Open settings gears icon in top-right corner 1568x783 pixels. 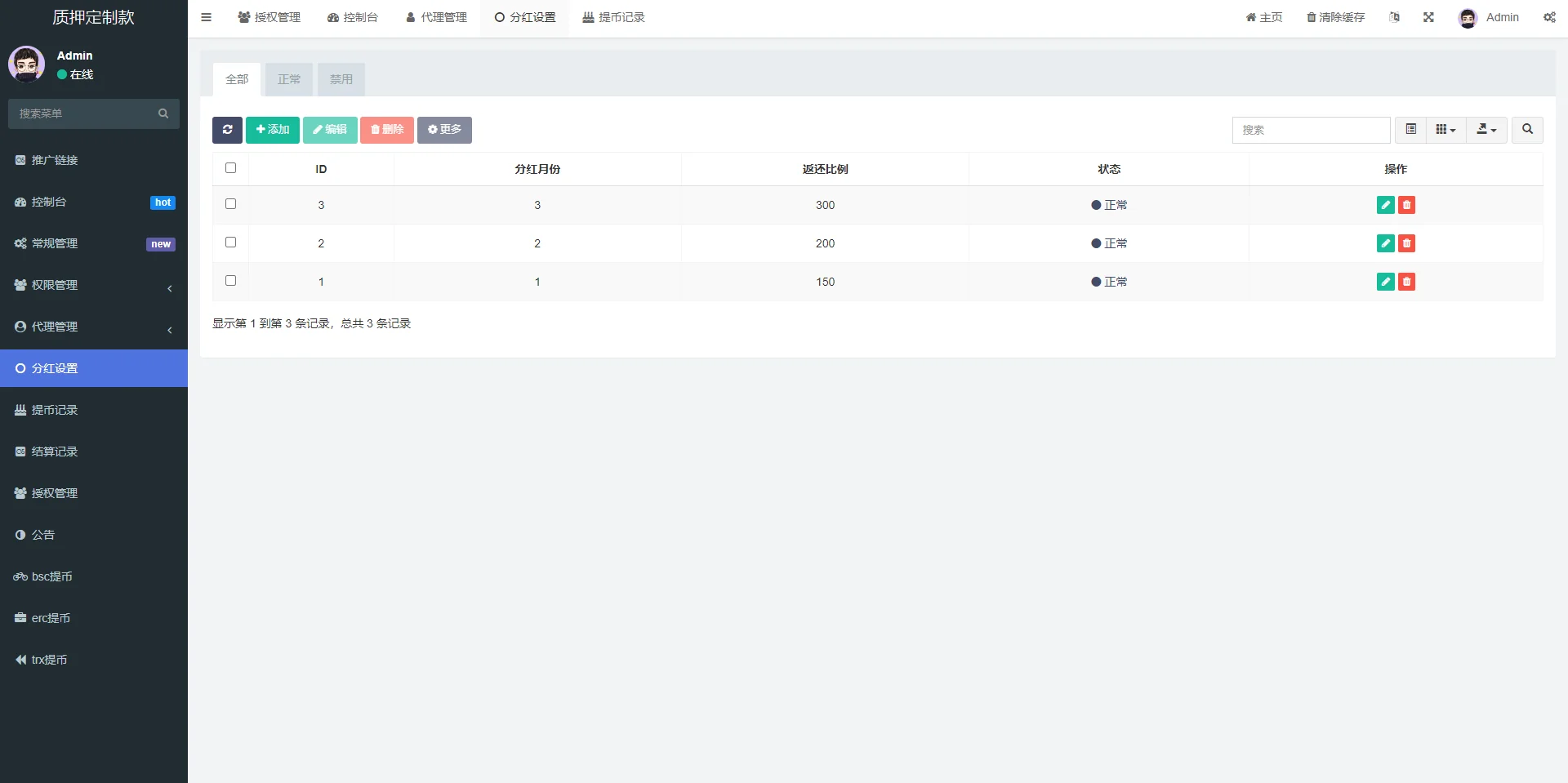pyautogui.click(x=1549, y=17)
